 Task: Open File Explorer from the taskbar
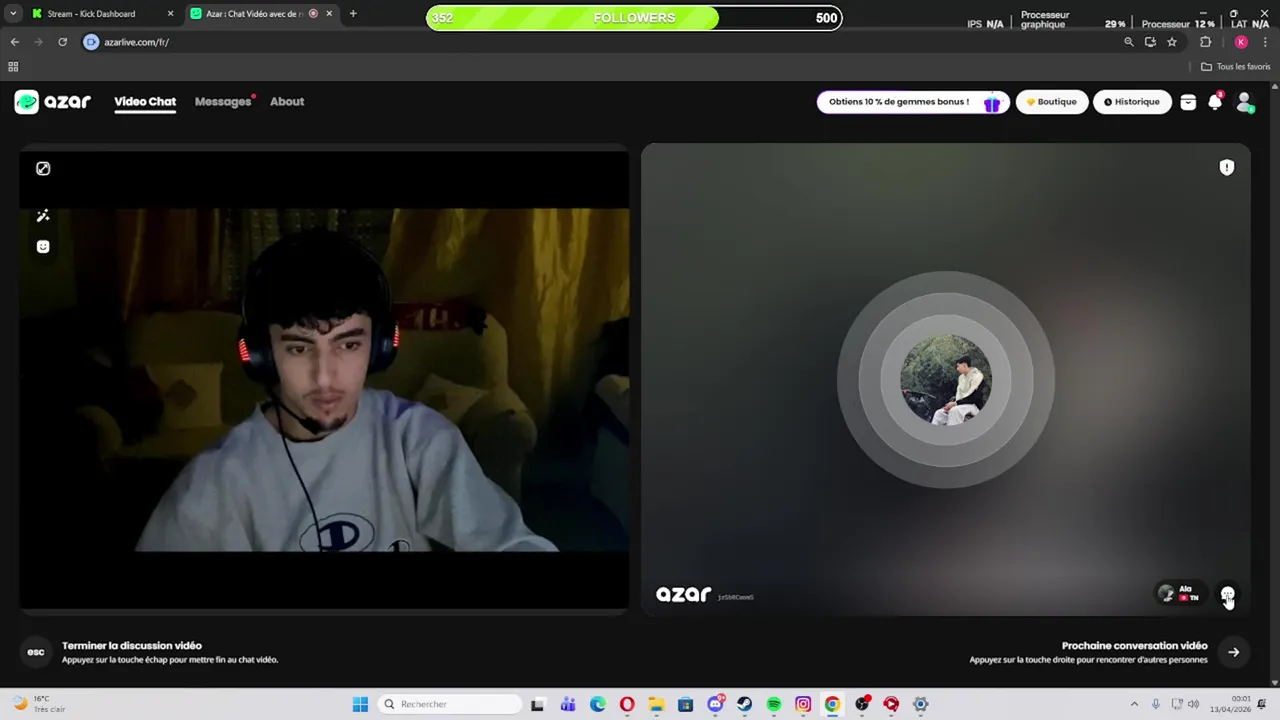coord(656,704)
